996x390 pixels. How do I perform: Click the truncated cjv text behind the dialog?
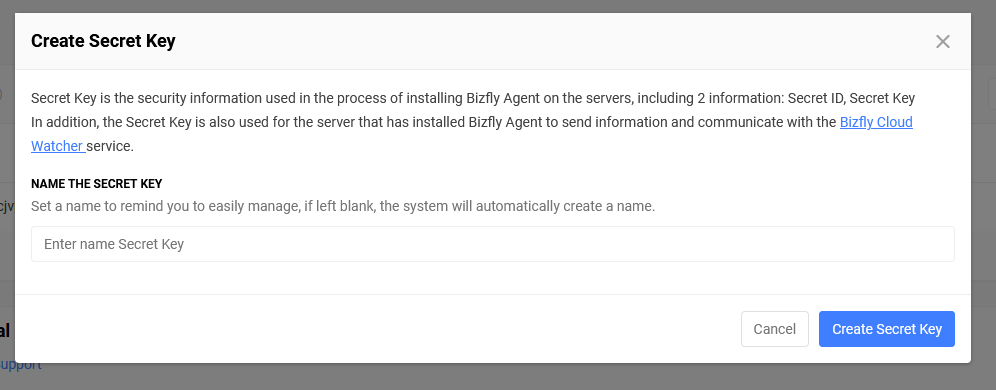(6, 206)
